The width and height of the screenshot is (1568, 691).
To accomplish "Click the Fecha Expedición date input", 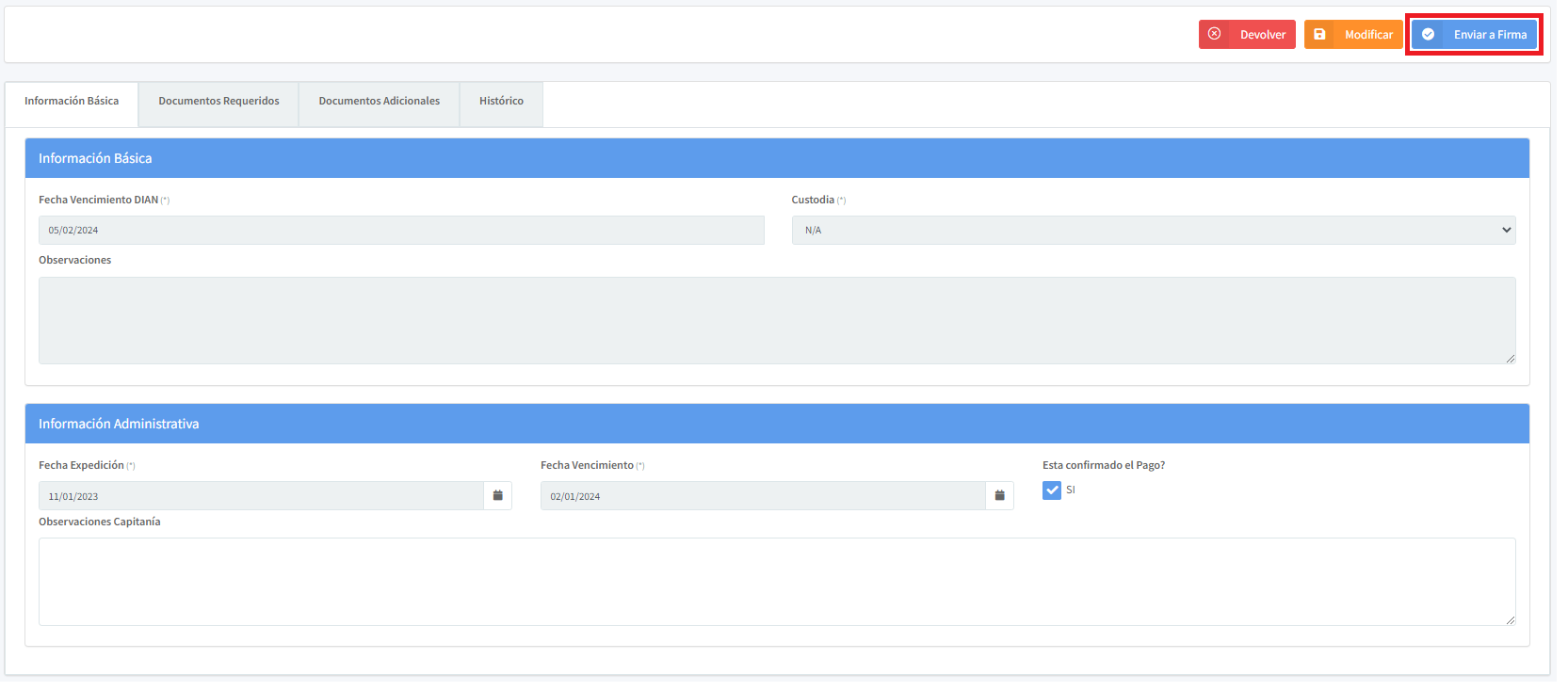I will click(x=260, y=496).
